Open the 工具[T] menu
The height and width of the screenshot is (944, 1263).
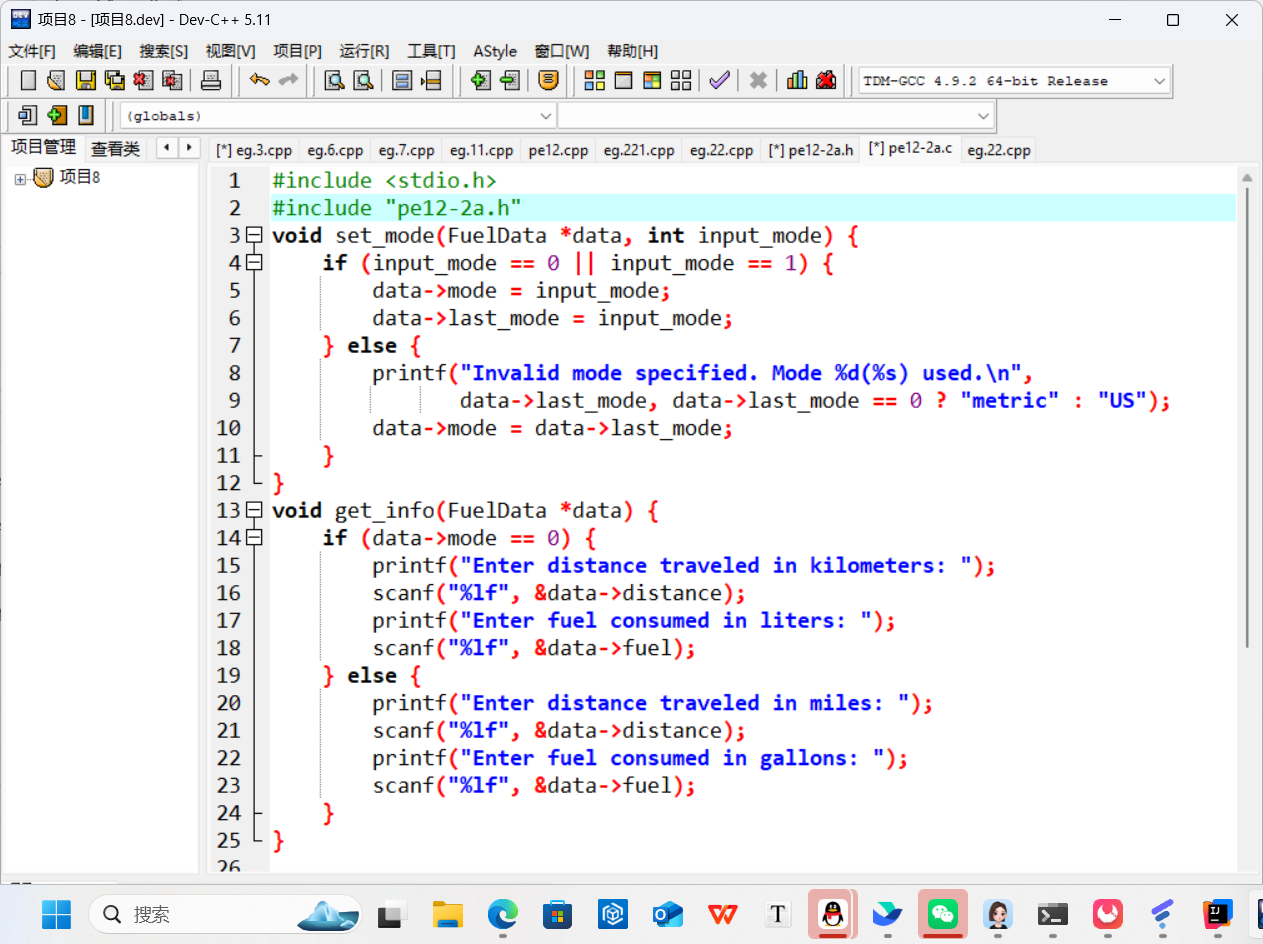click(x=431, y=51)
